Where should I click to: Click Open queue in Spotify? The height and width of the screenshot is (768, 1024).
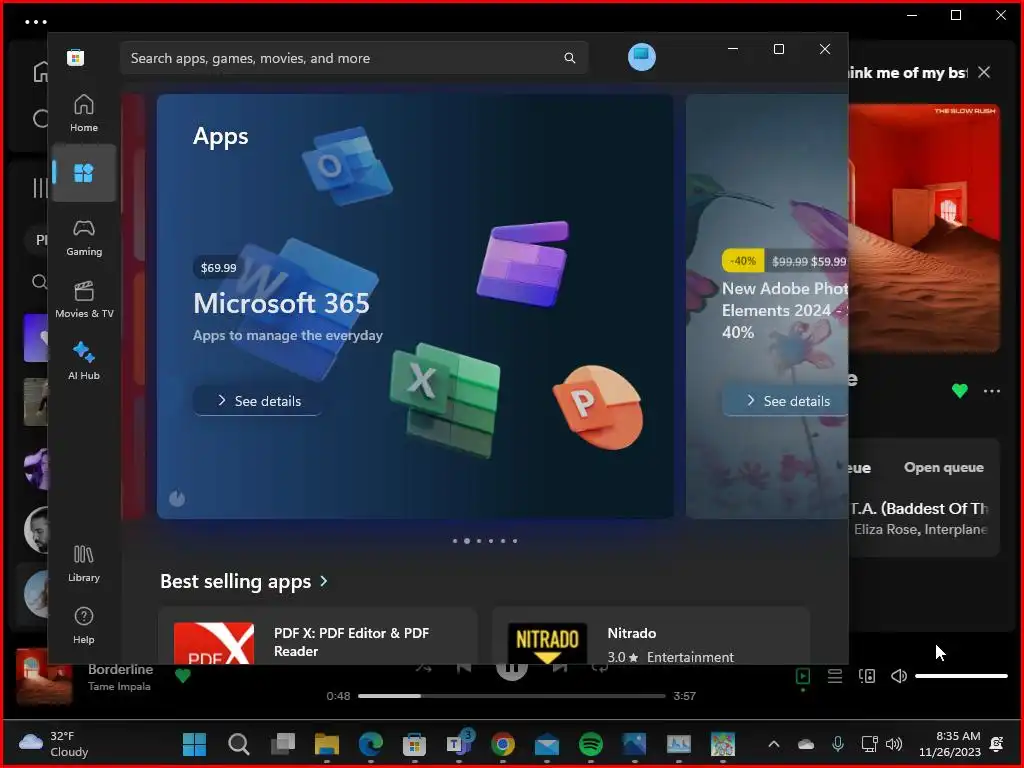point(944,468)
